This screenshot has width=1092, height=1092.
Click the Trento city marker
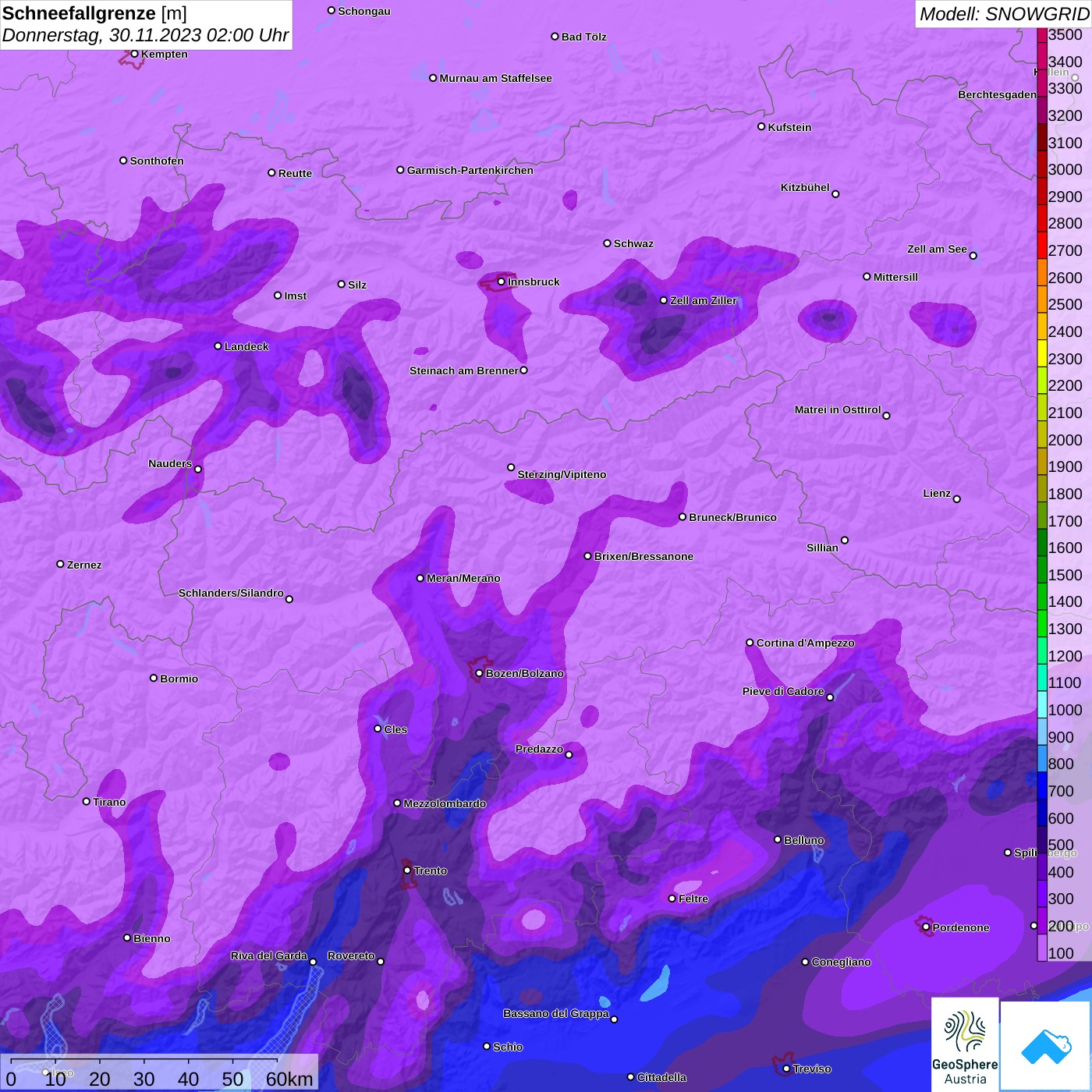coord(407,870)
